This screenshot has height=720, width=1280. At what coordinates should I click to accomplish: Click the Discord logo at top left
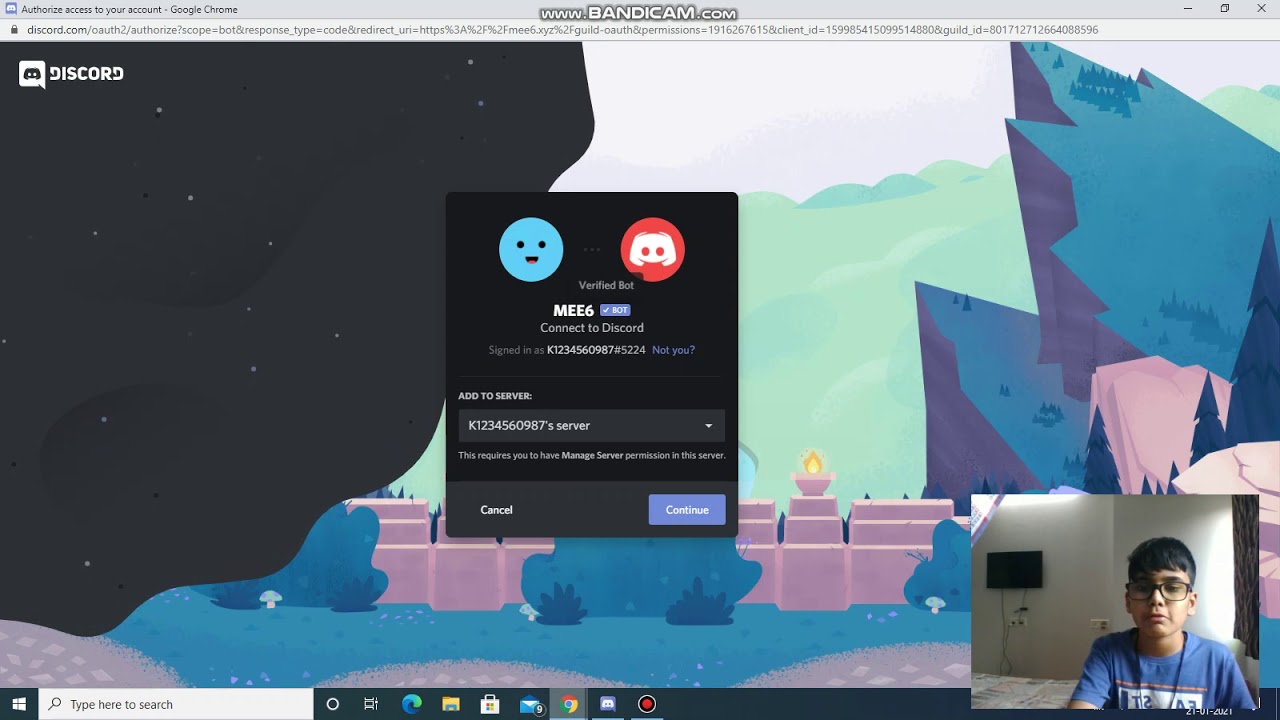pyautogui.click(x=71, y=74)
